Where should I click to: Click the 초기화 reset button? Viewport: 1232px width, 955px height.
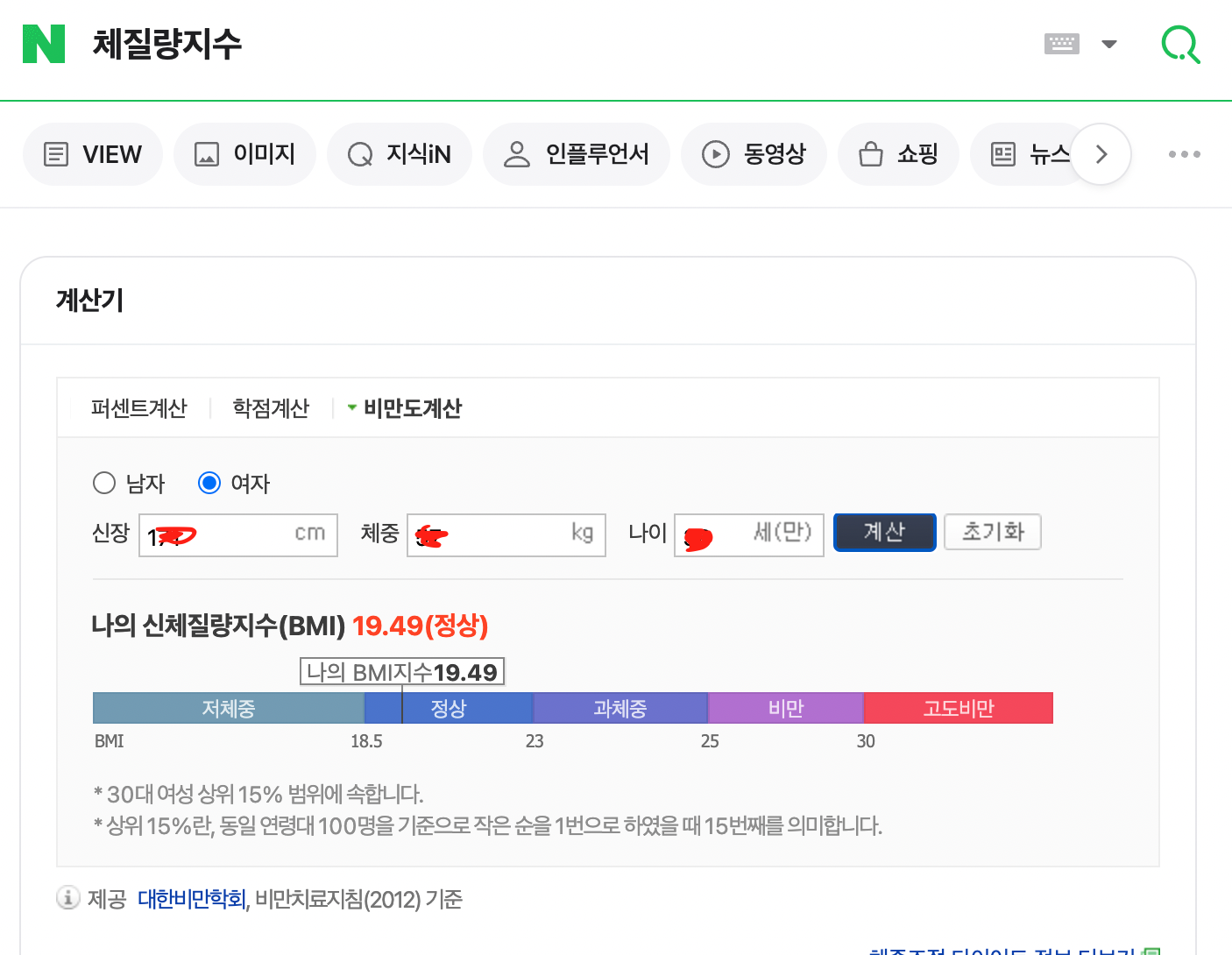click(993, 532)
